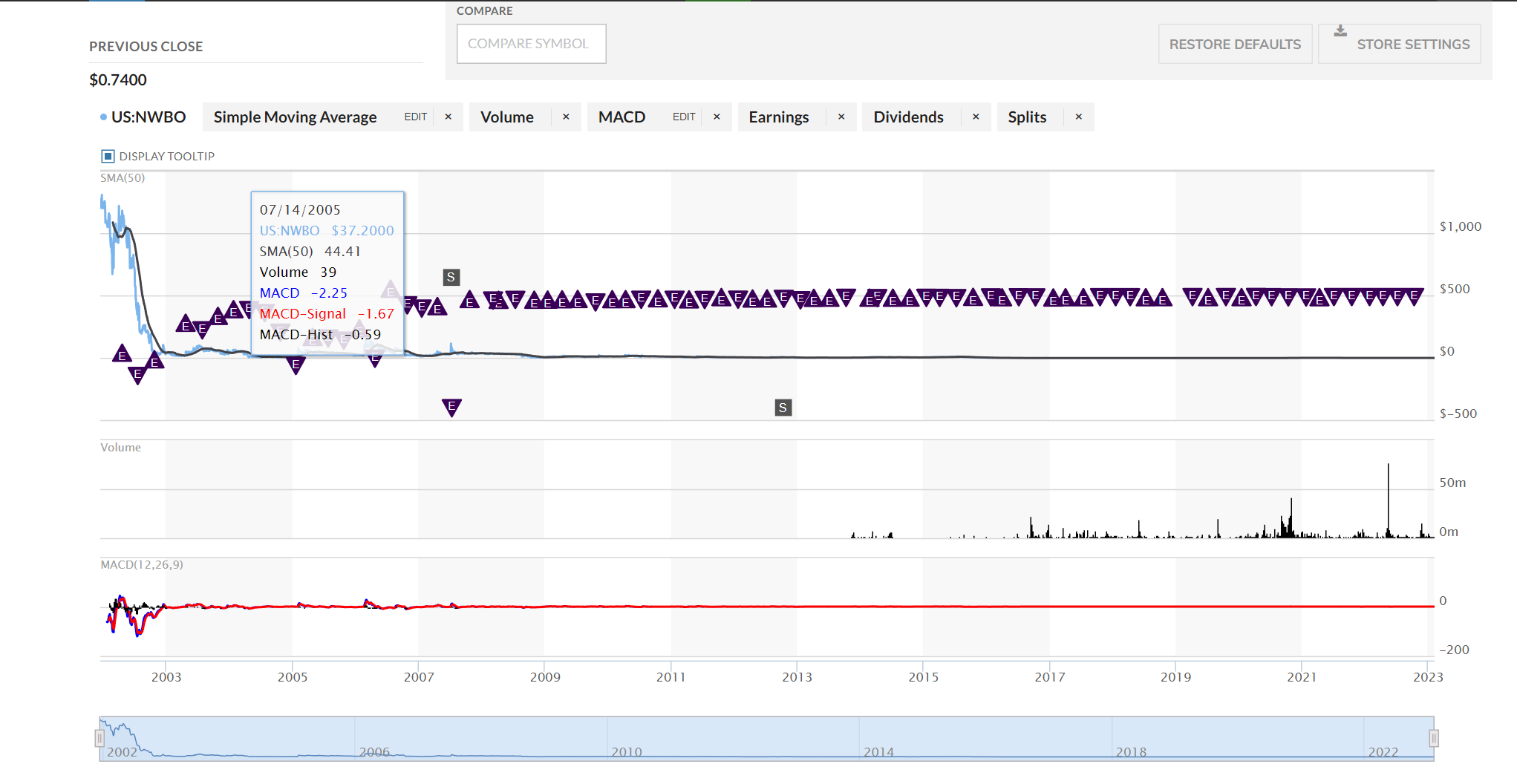Click the SMA(50) chart label
The width and height of the screenshot is (1517, 784).
[x=123, y=178]
